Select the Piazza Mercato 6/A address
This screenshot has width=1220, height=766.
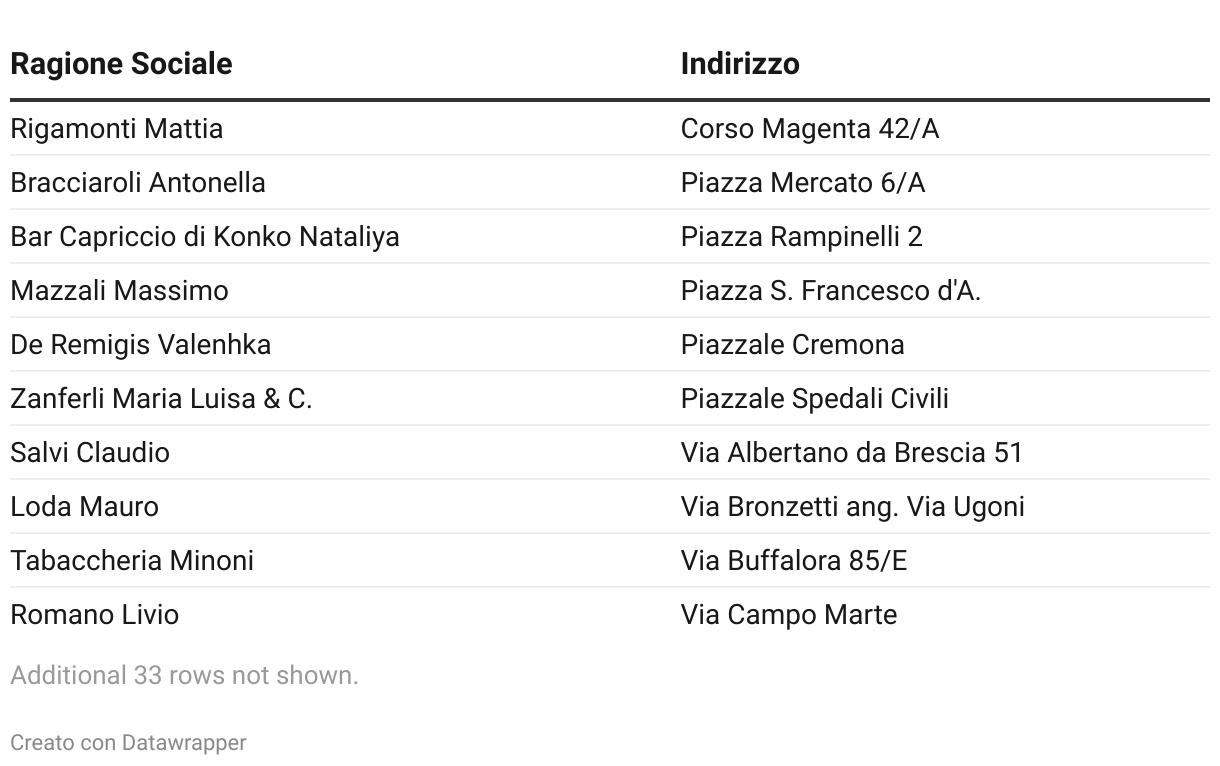click(803, 183)
